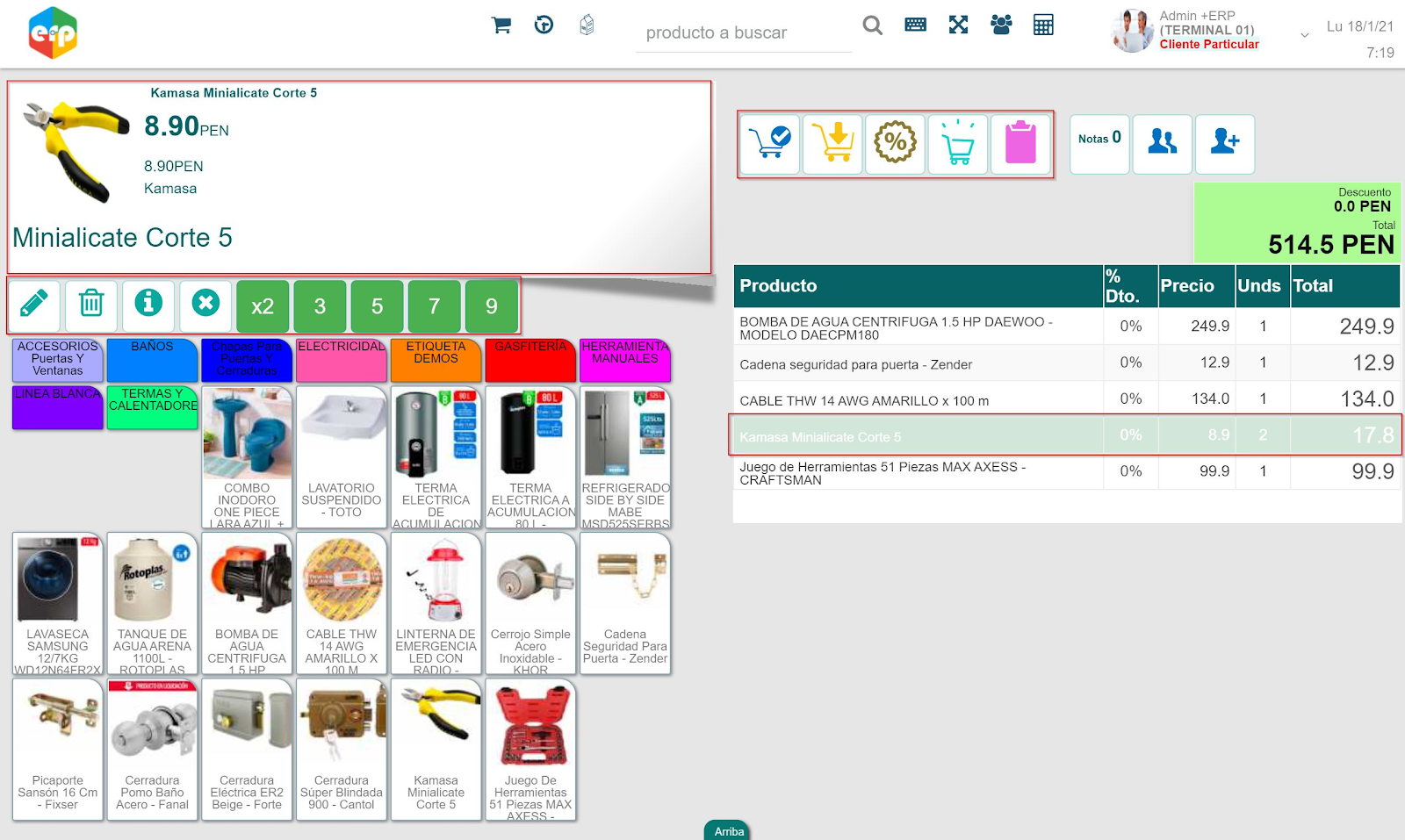Click the pencil edit line icon
Image resolution: width=1405 pixels, height=840 pixels.
[34, 305]
